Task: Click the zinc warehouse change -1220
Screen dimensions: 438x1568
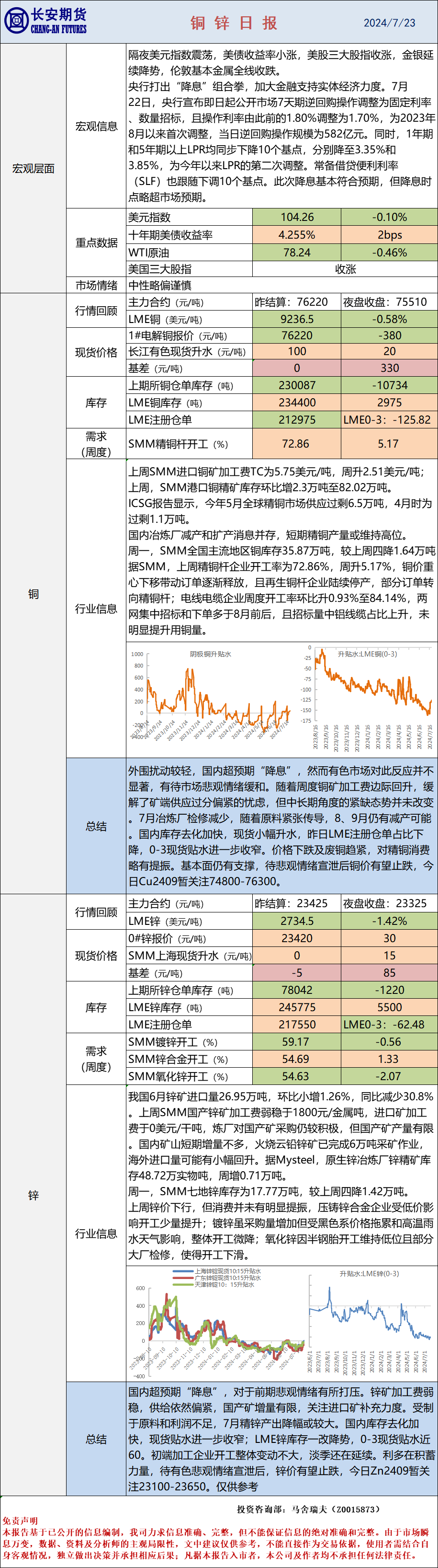Action: [x=389, y=991]
